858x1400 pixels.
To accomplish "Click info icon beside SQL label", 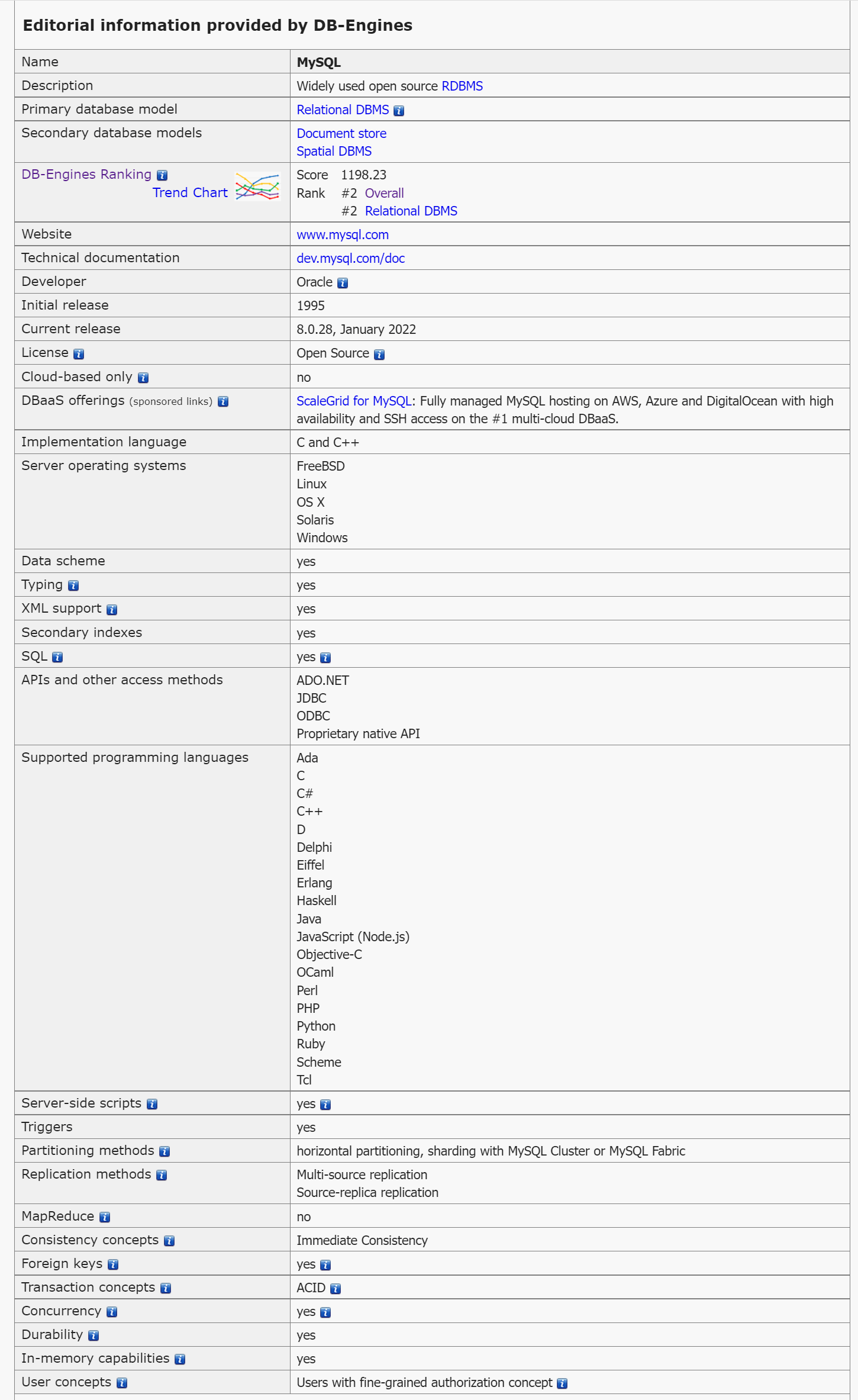I will [x=57, y=657].
